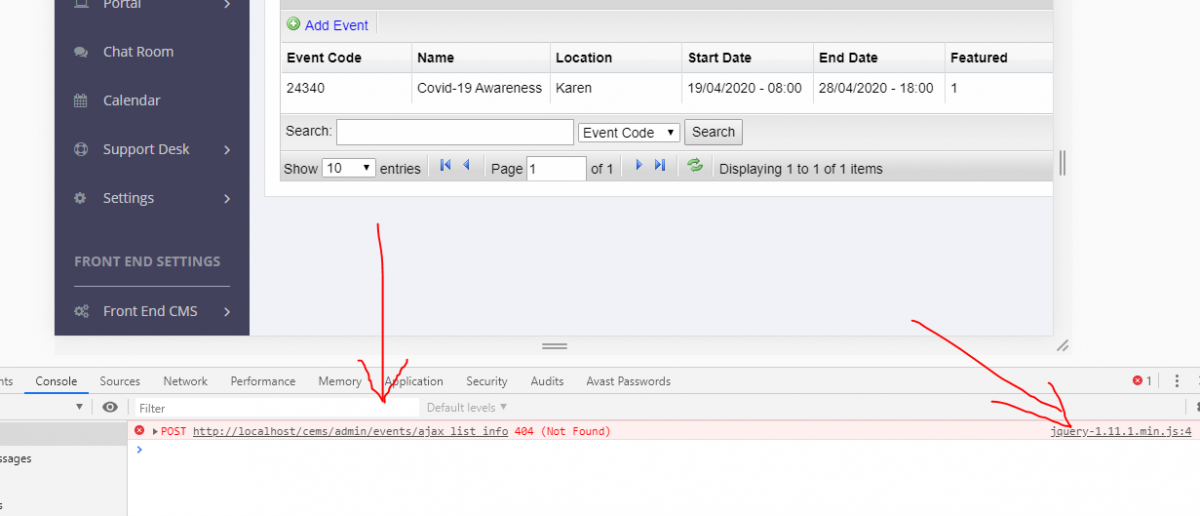
Task: Click the Chat Room speech bubble icon
Action: pos(81,52)
